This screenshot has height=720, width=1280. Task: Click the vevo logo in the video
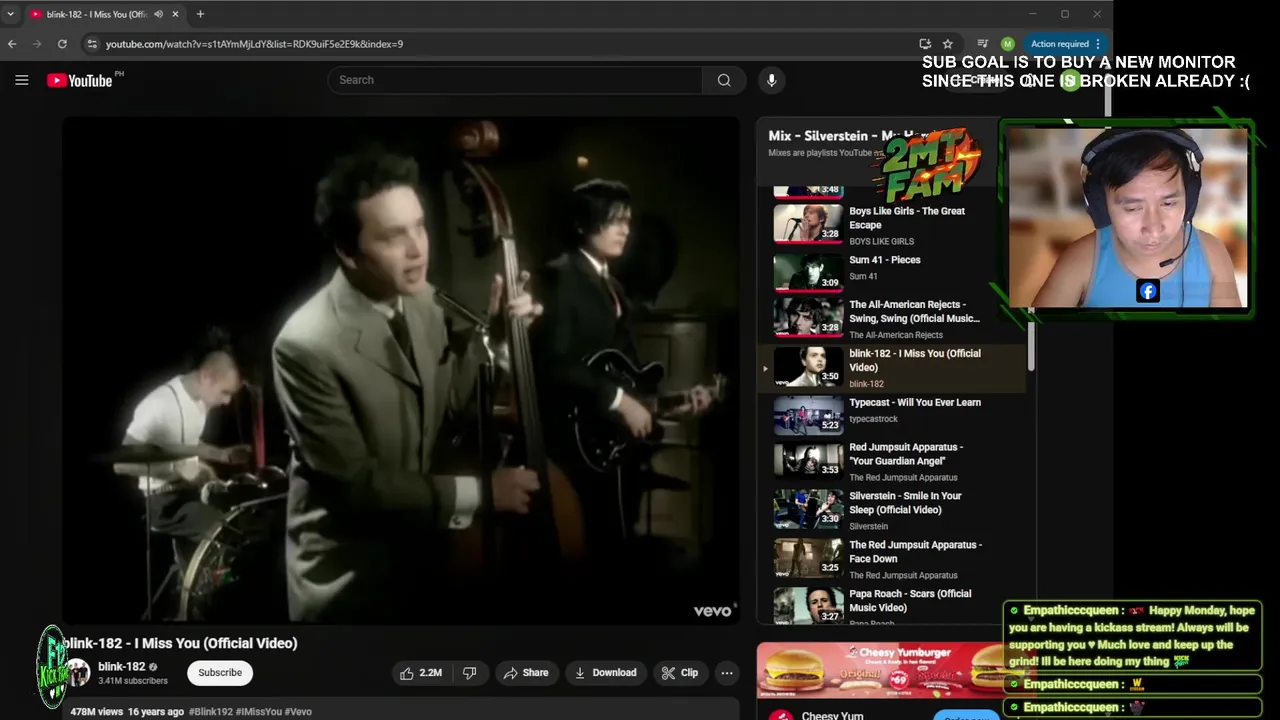click(x=714, y=610)
